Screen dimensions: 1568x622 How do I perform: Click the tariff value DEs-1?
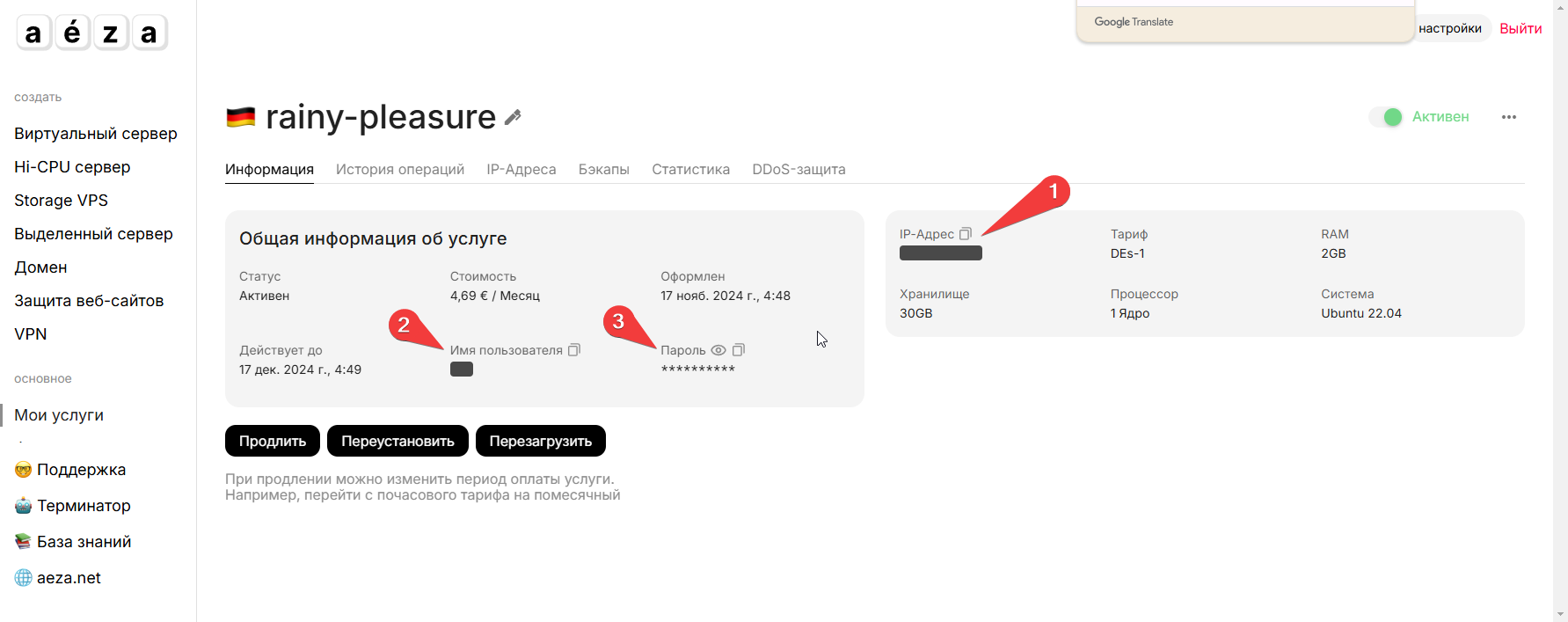pyautogui.click(x=1127, y=253)
